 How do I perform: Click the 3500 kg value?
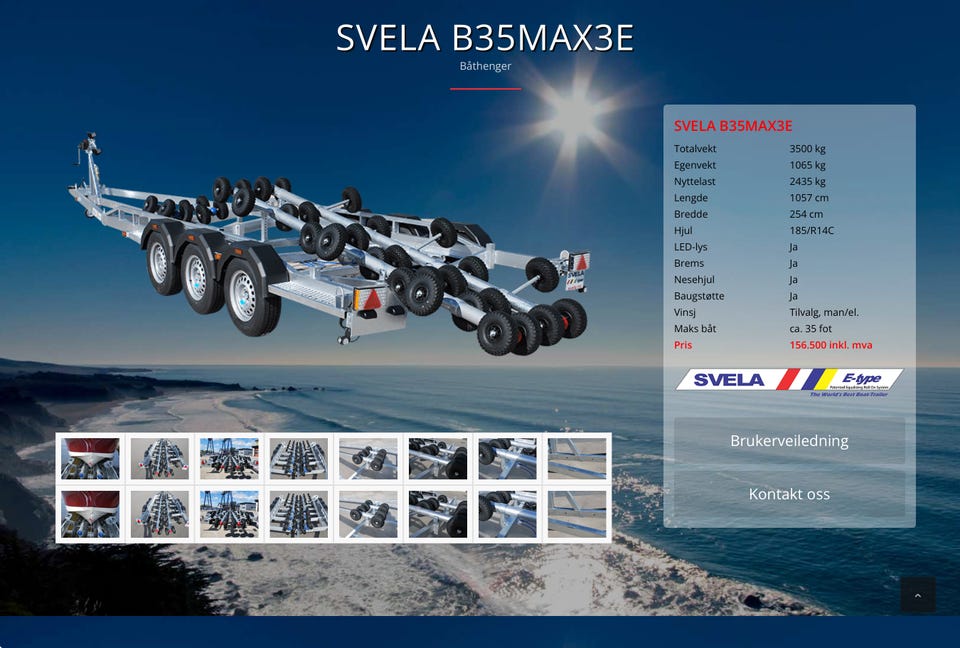808,149
